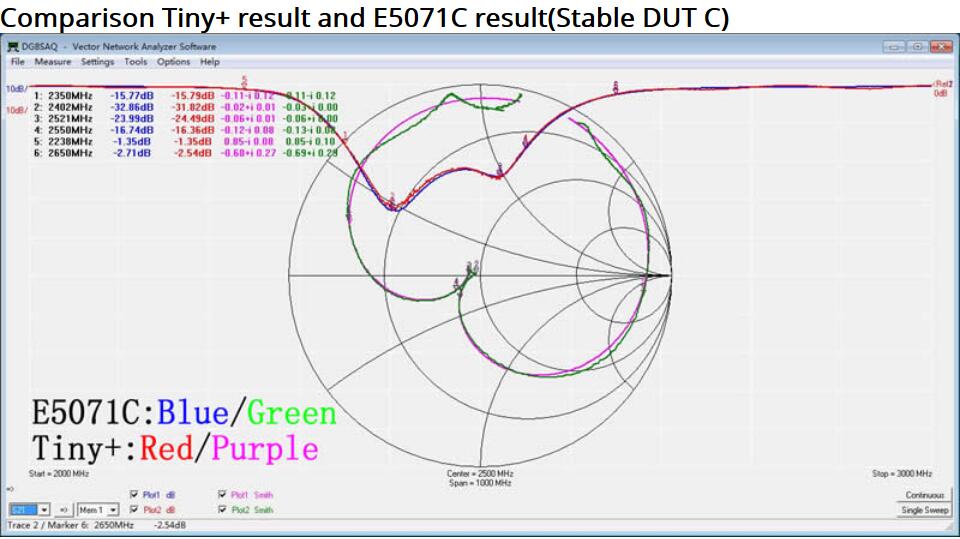
Task: Click the DG8SAQ application icon in title bar
Action: click(x=12, y=47)
